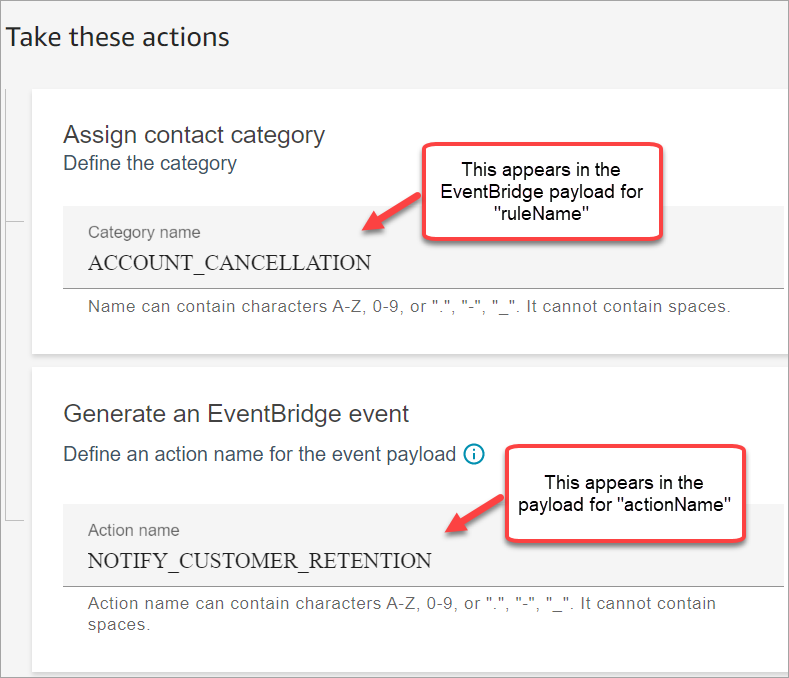Click the "Take these actions" heading
Image resolution: width=789 pixels, height=678 pixels.
click(x=118, y=38)
